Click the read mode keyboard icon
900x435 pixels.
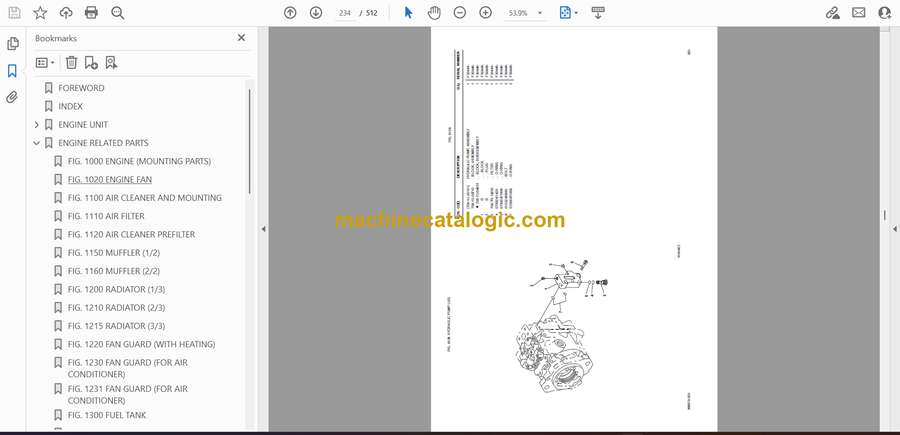[x=598, y=13]
